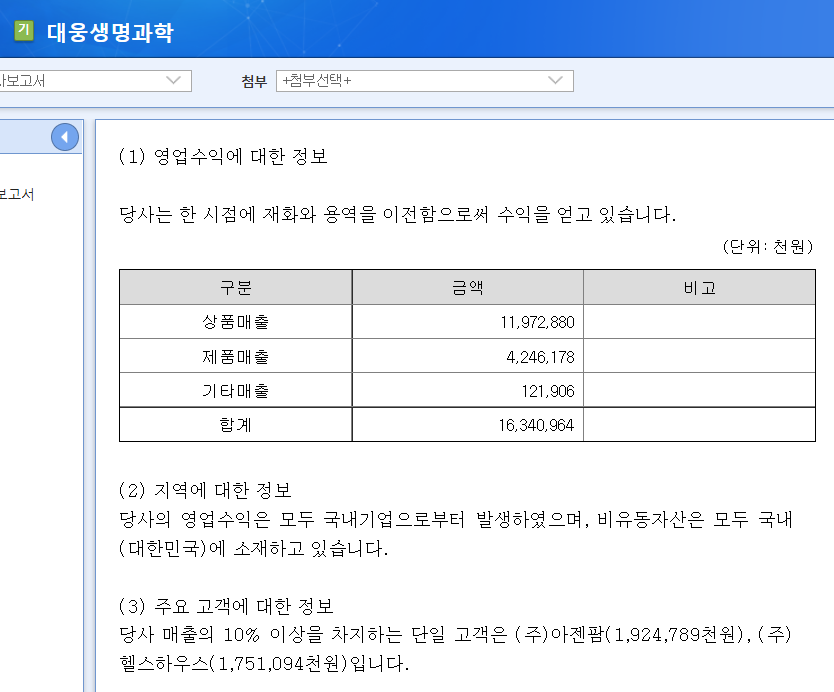The width and height of the screenshot is (834, 692).
Task: Collapse the sidebar using the blue arrow icon
Action: point(65,137)
